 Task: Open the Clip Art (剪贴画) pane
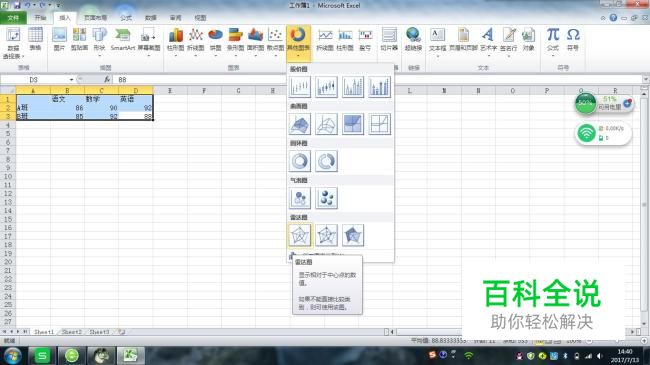click(x=79, y=39)
